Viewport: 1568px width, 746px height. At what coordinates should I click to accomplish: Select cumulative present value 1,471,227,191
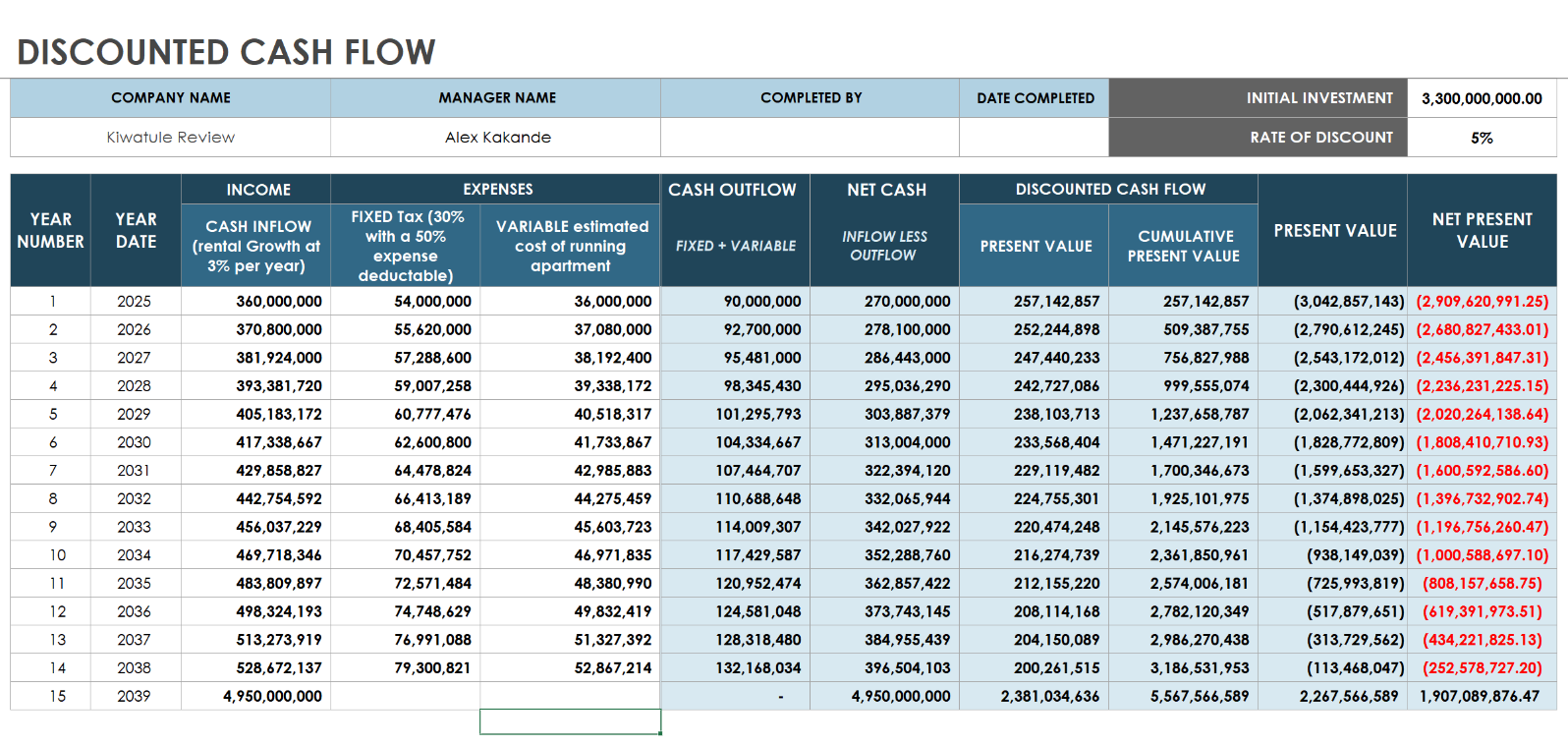1184,443
